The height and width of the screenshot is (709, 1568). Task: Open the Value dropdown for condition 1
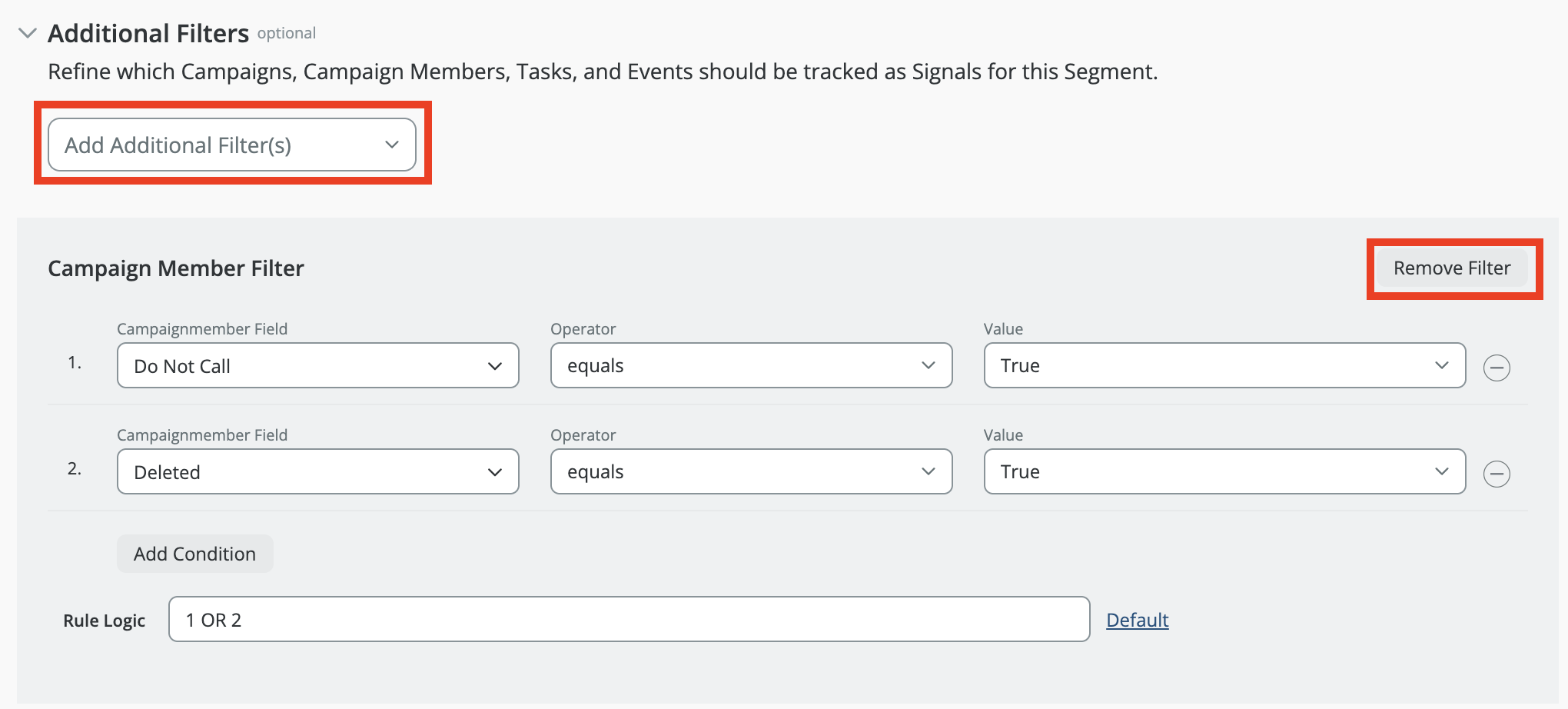click(x=1224, y=365)
